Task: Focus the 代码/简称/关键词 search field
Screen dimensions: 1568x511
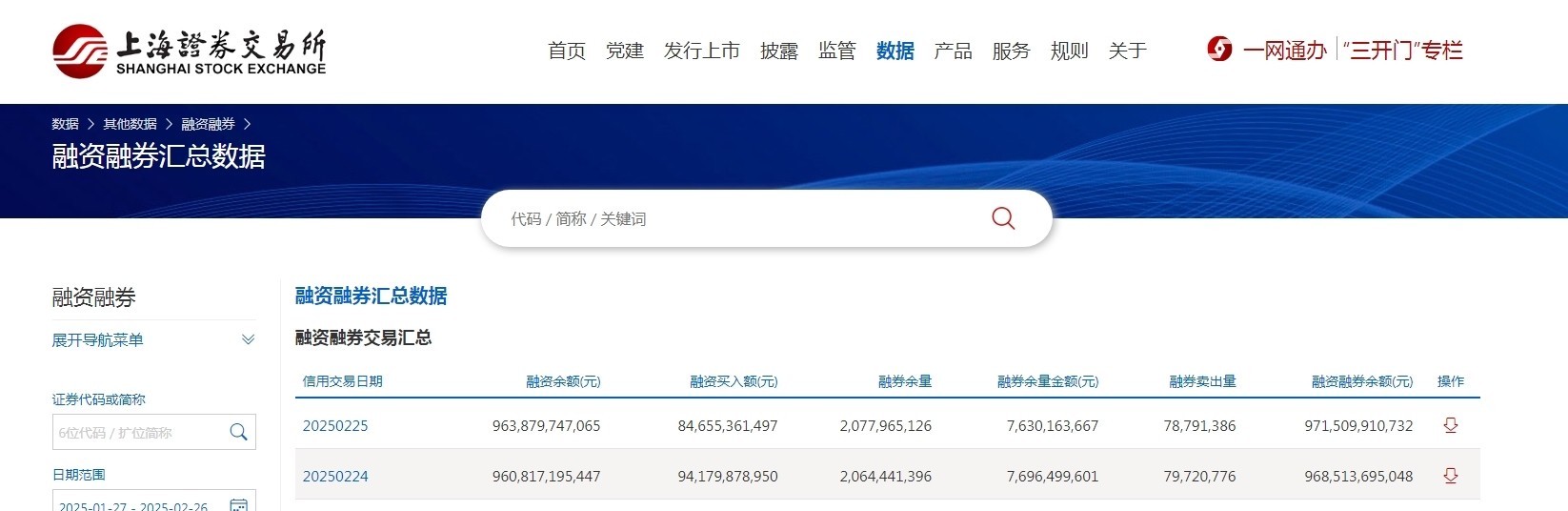Action: coord(734,218)
